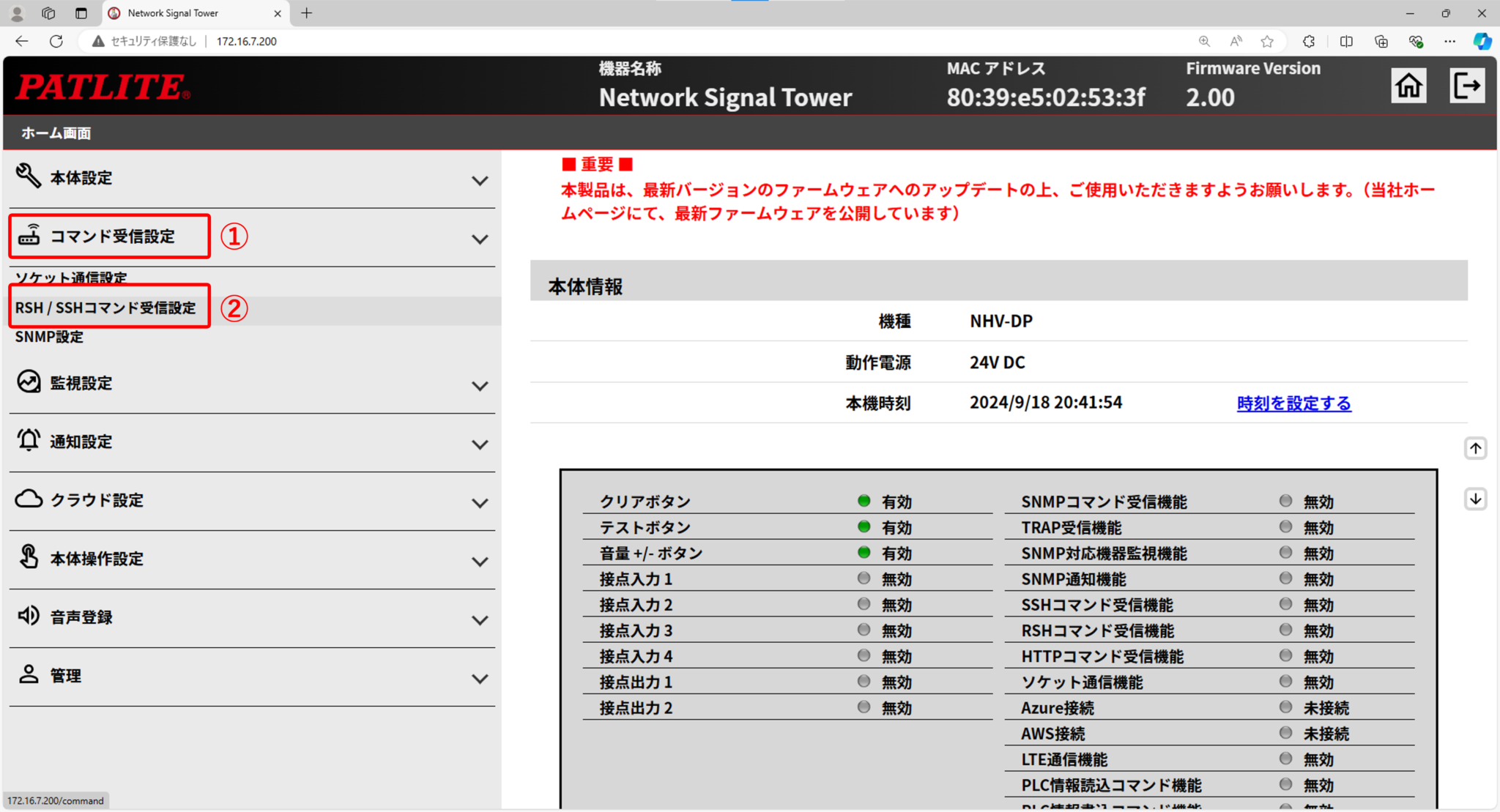Click the コマンド受信設定 antenna icon
Image resolution: width=1500 pixels, height=812 pixels.
[x=29, y=236]
